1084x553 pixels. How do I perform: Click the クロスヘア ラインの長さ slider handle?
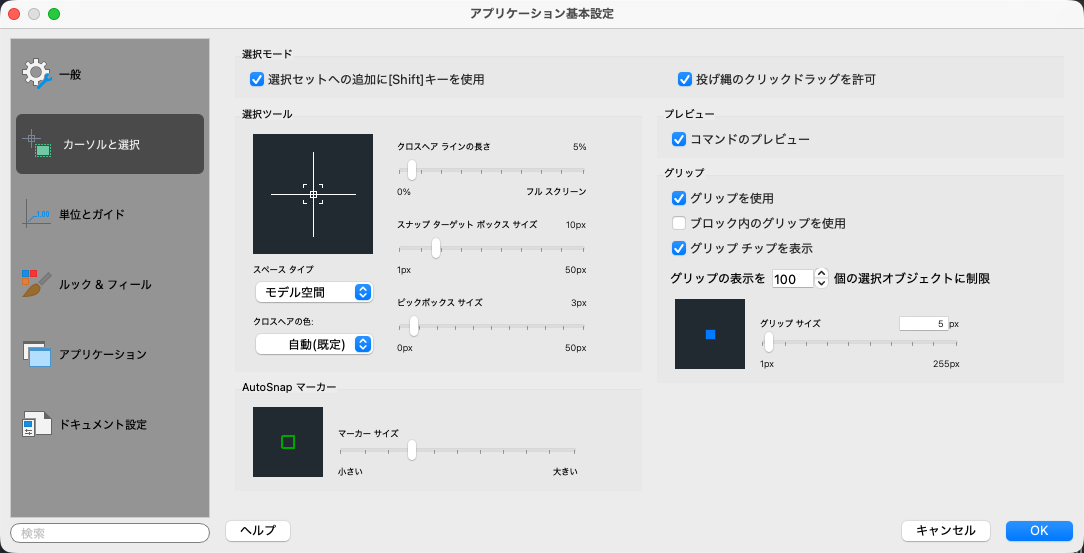click(x=412, y=170)
